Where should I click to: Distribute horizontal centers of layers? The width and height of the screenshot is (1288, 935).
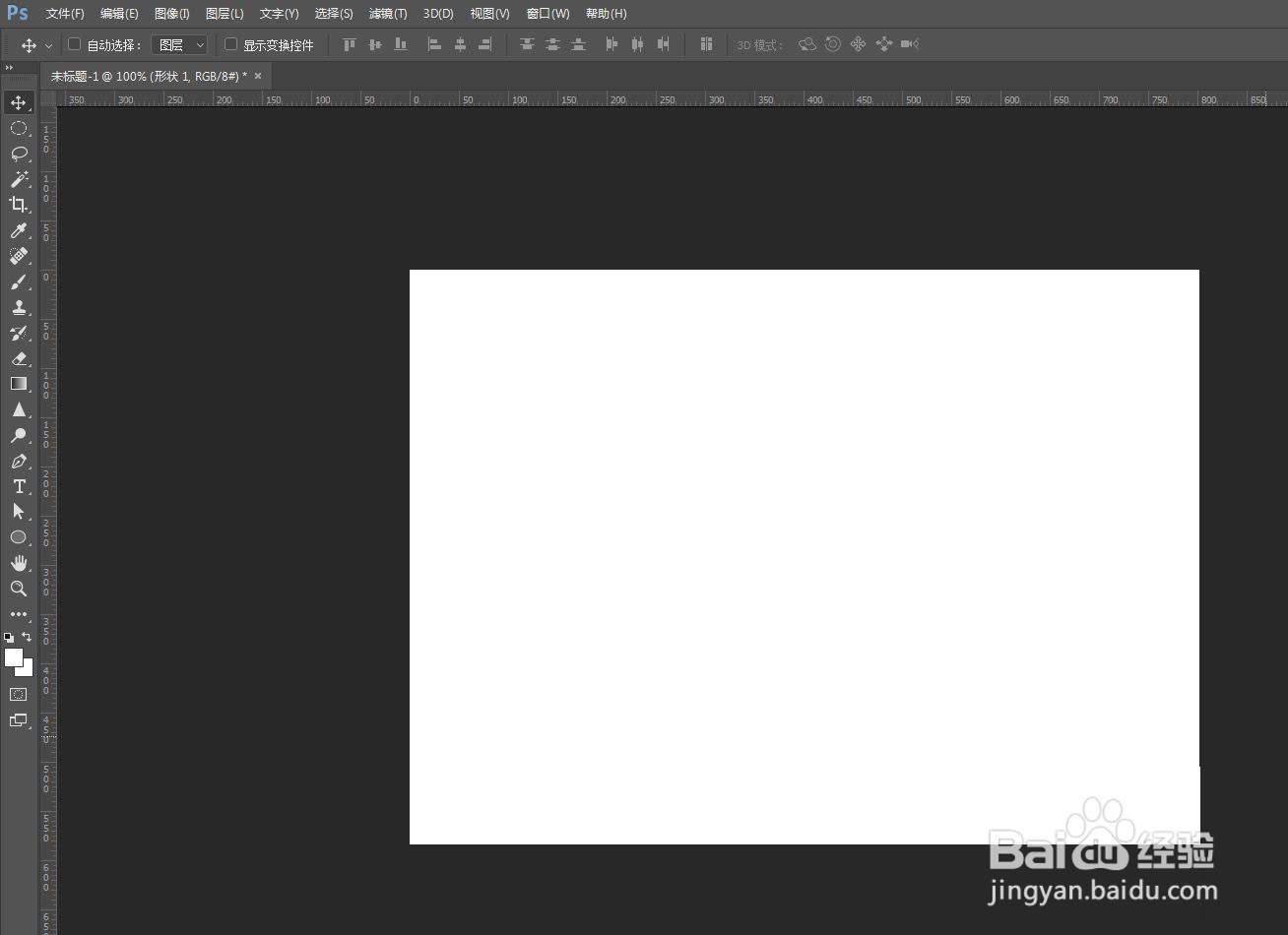click(x=638, y=44)
